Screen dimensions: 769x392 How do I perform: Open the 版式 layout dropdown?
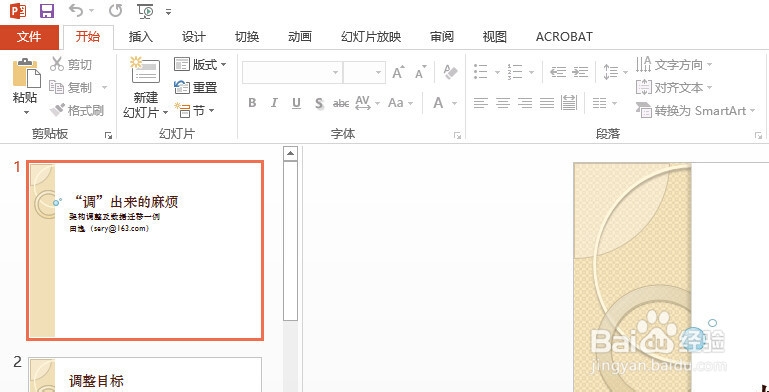coord(200,64)
